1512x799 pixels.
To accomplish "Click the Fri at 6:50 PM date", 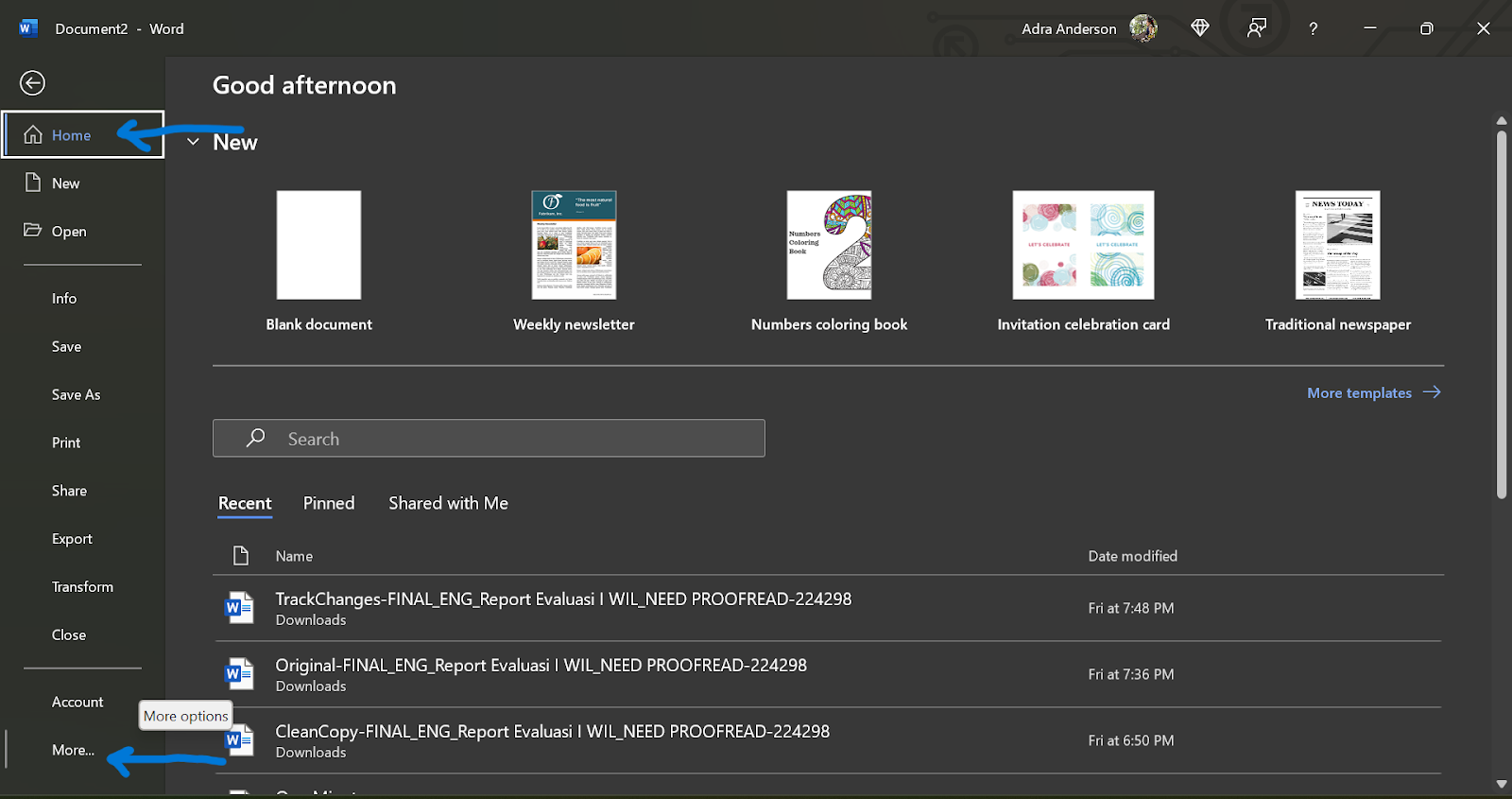I will pos(1130,740).
